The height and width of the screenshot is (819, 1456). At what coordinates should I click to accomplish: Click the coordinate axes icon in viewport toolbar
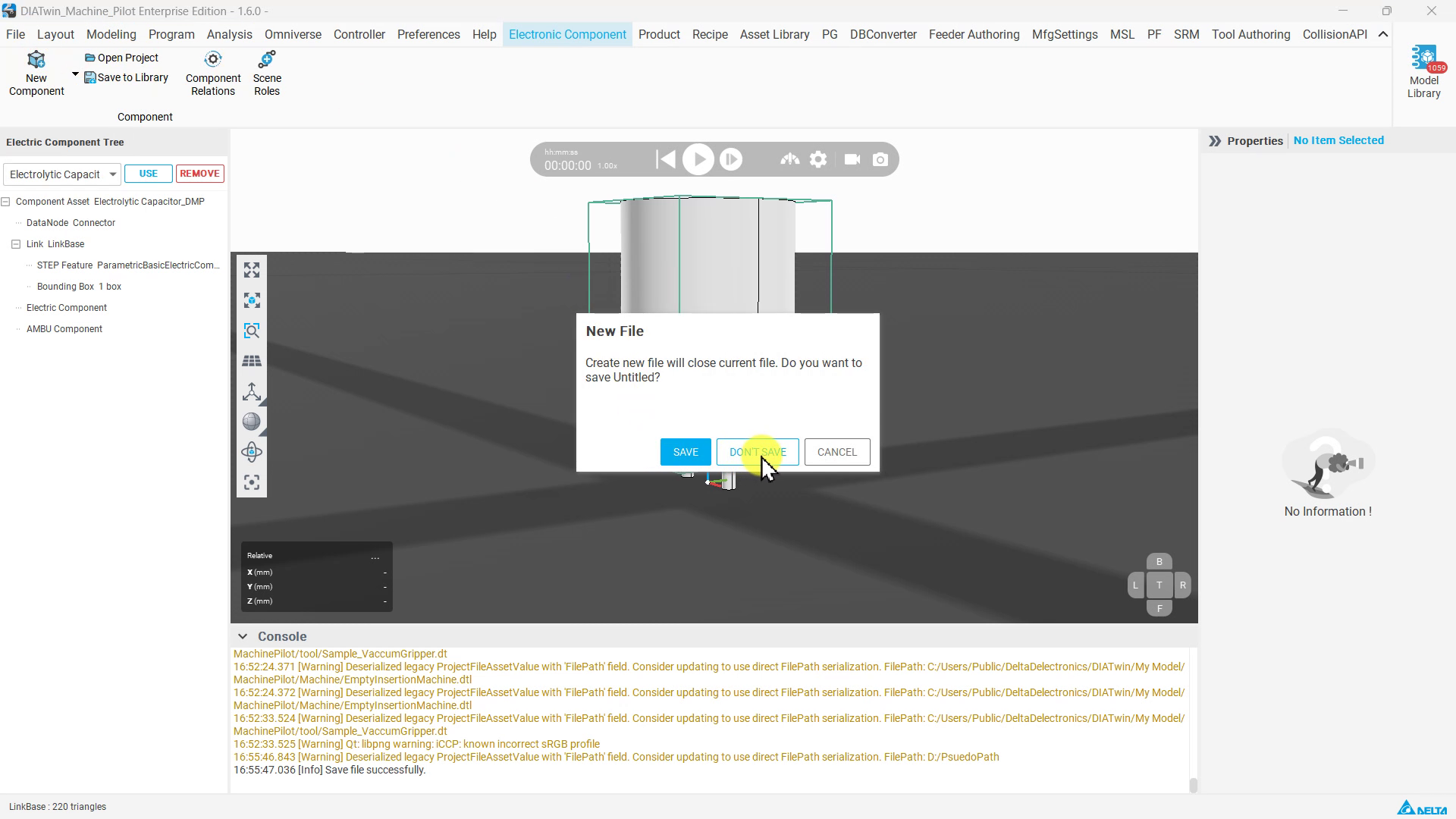click(x=252, y=392)
